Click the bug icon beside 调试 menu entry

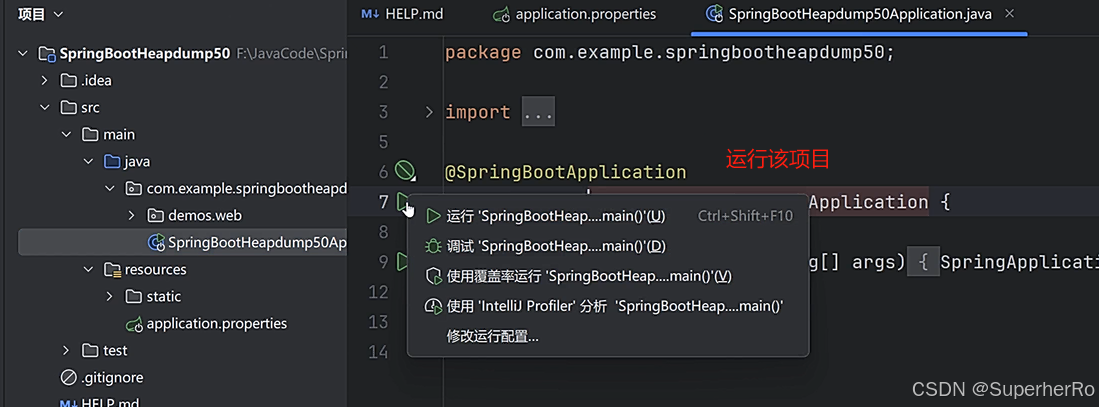click(x=433, y=247)
